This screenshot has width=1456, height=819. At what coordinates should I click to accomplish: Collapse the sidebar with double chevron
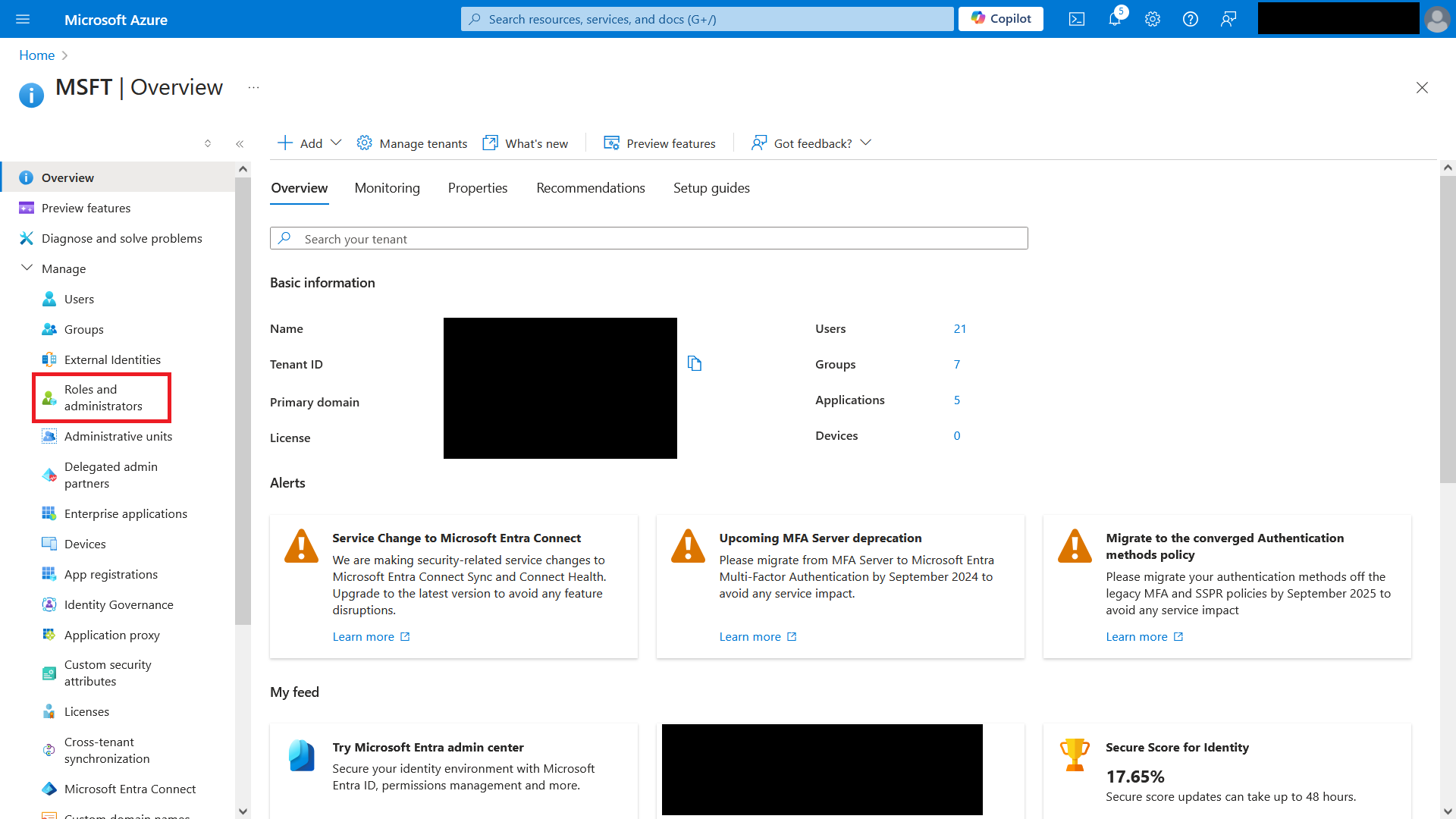coord(240,143)
